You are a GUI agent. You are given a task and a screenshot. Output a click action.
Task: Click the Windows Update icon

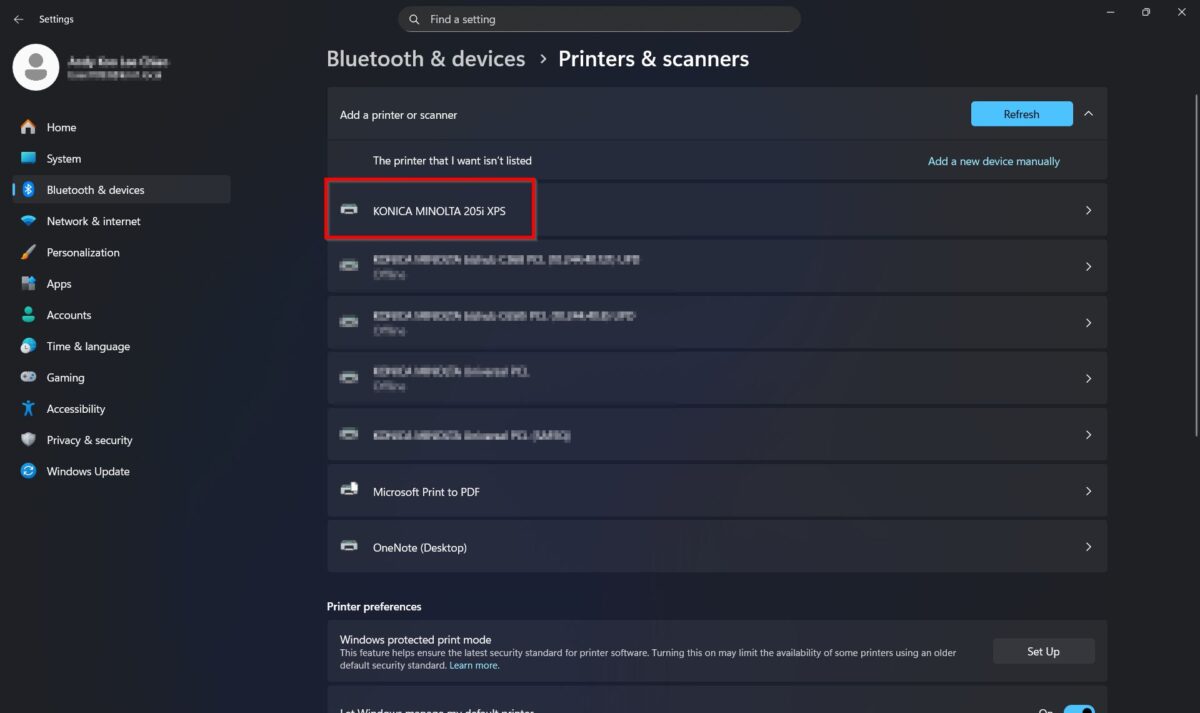click(28, 471)
